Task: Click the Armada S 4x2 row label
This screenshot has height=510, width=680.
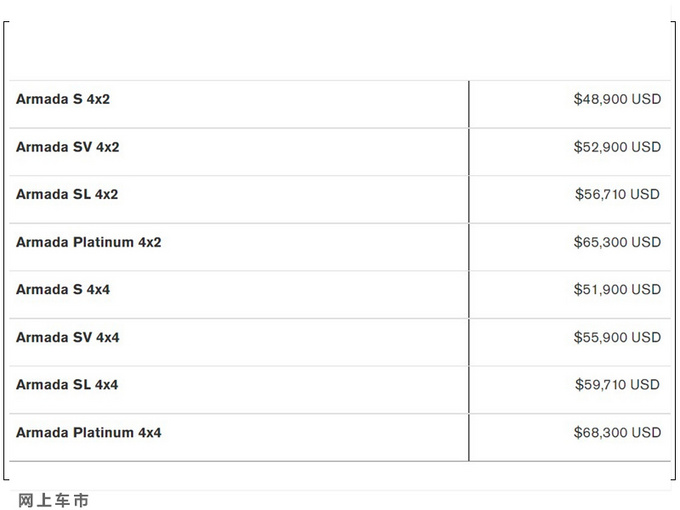Action: pyautogui.click(x=63, y=100)
